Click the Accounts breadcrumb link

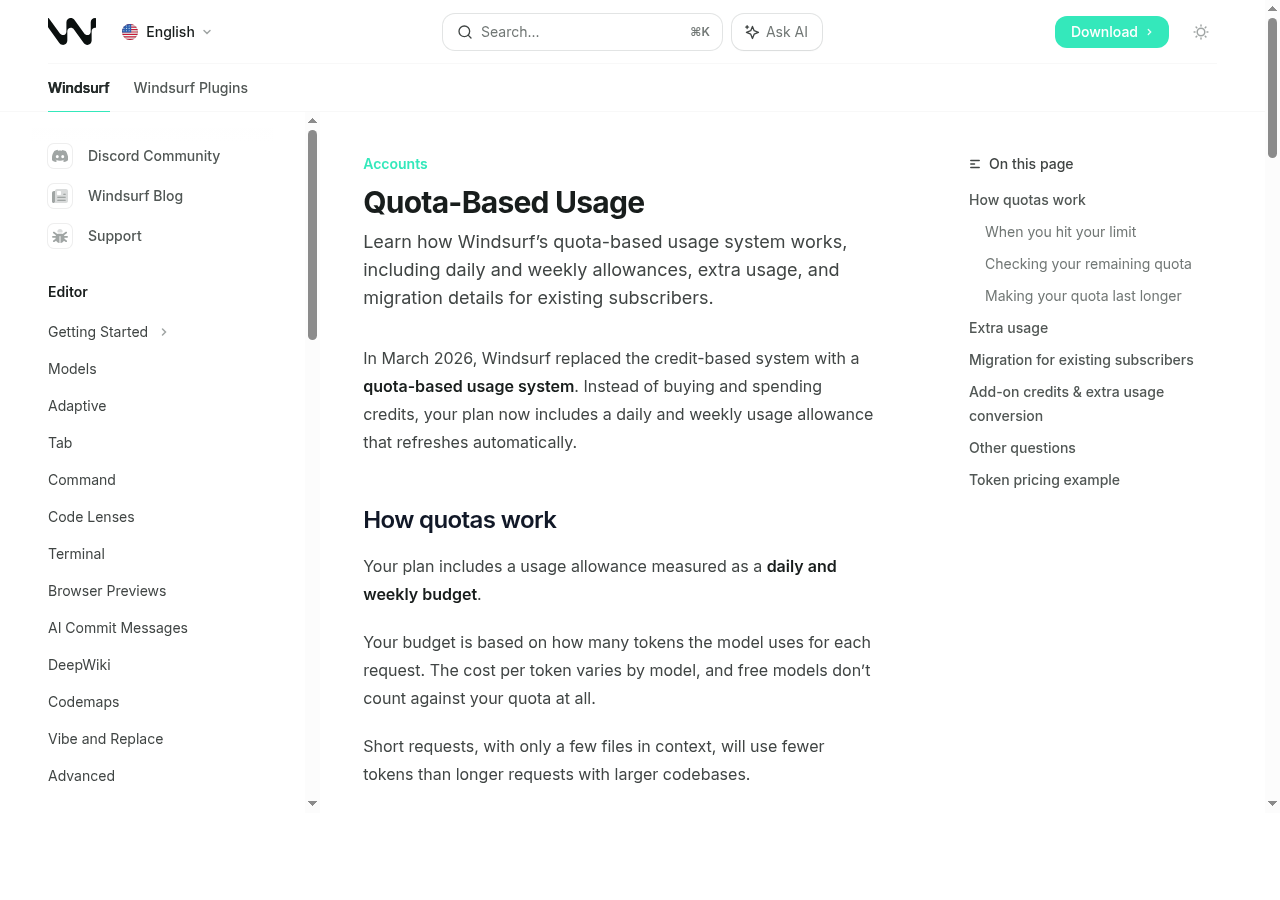click(x=395, y=164)
